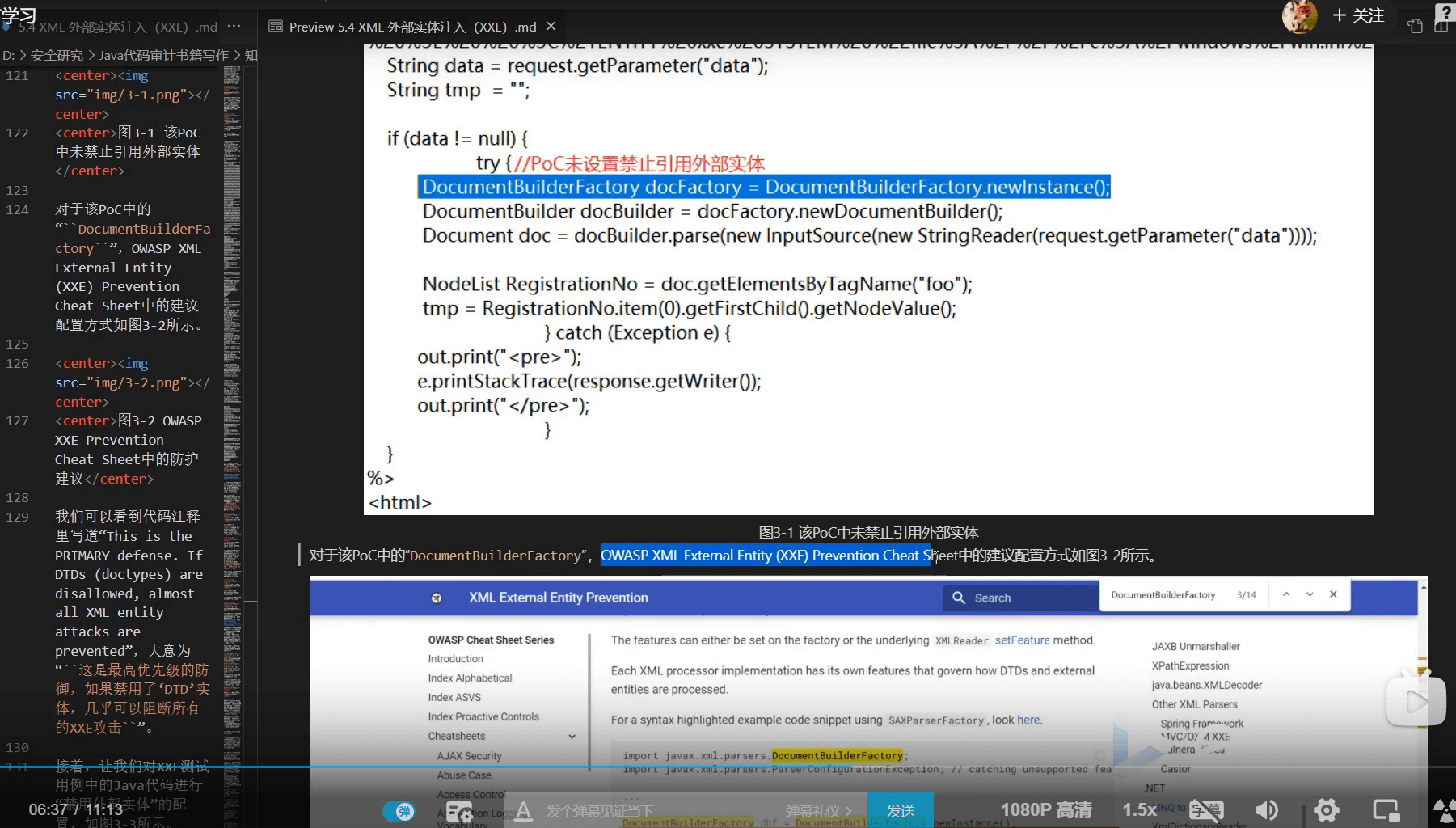Click editor line number 124
The height and width of the screenshot is (828, 1456).
coord(17,209)
